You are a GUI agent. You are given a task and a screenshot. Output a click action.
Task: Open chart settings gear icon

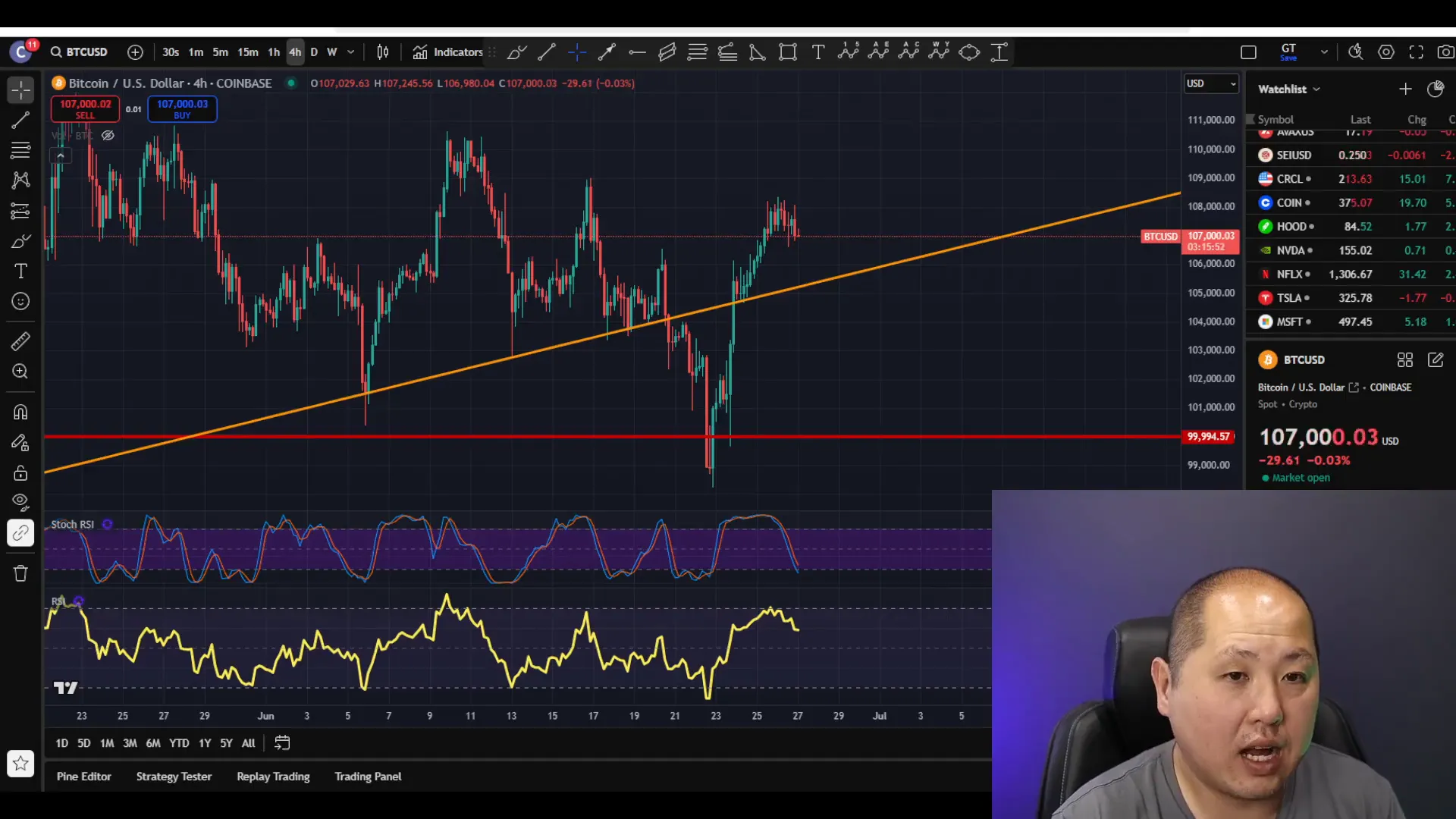click(1386, 52)
